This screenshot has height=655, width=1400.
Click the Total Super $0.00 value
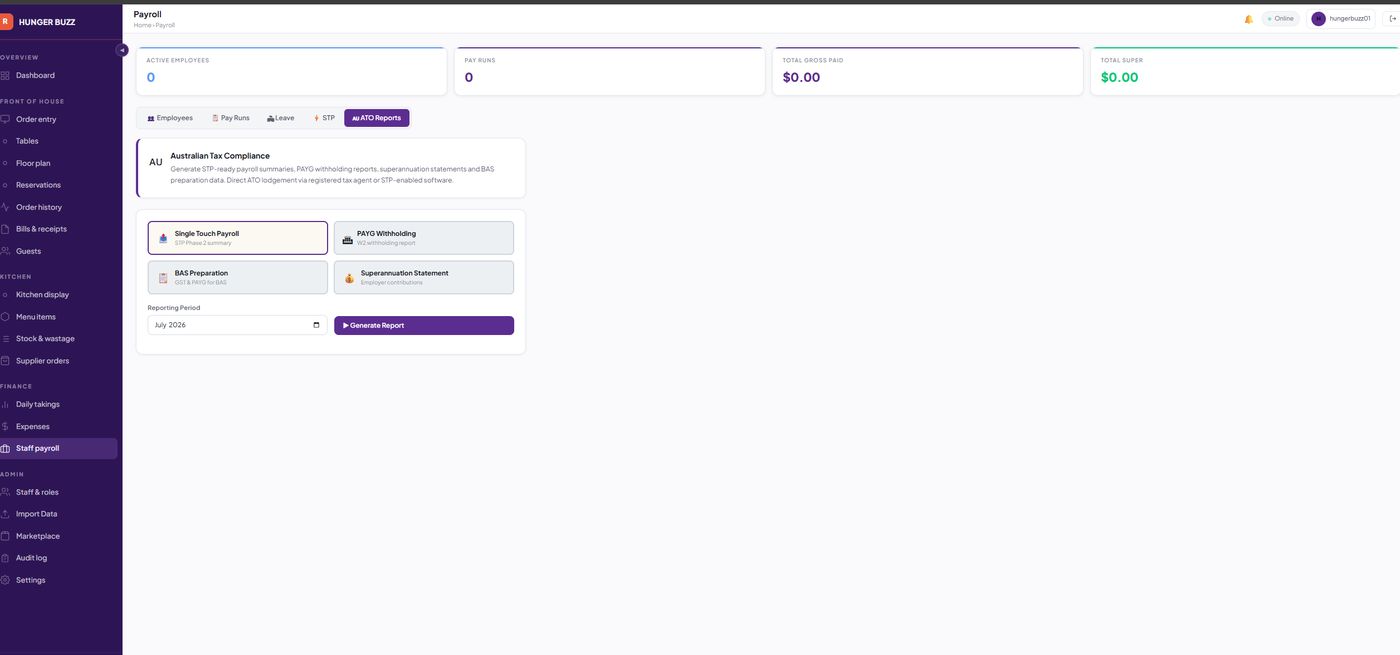click(x=1119, y=77)
